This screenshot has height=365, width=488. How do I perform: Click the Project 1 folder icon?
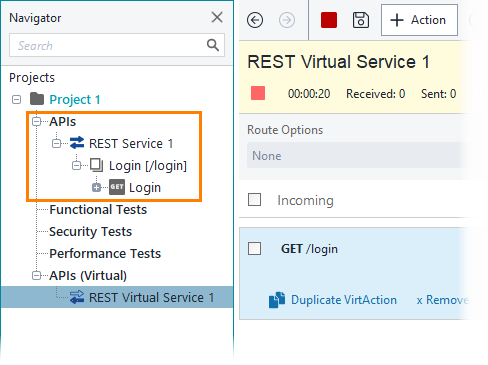[x=37, y=99]
